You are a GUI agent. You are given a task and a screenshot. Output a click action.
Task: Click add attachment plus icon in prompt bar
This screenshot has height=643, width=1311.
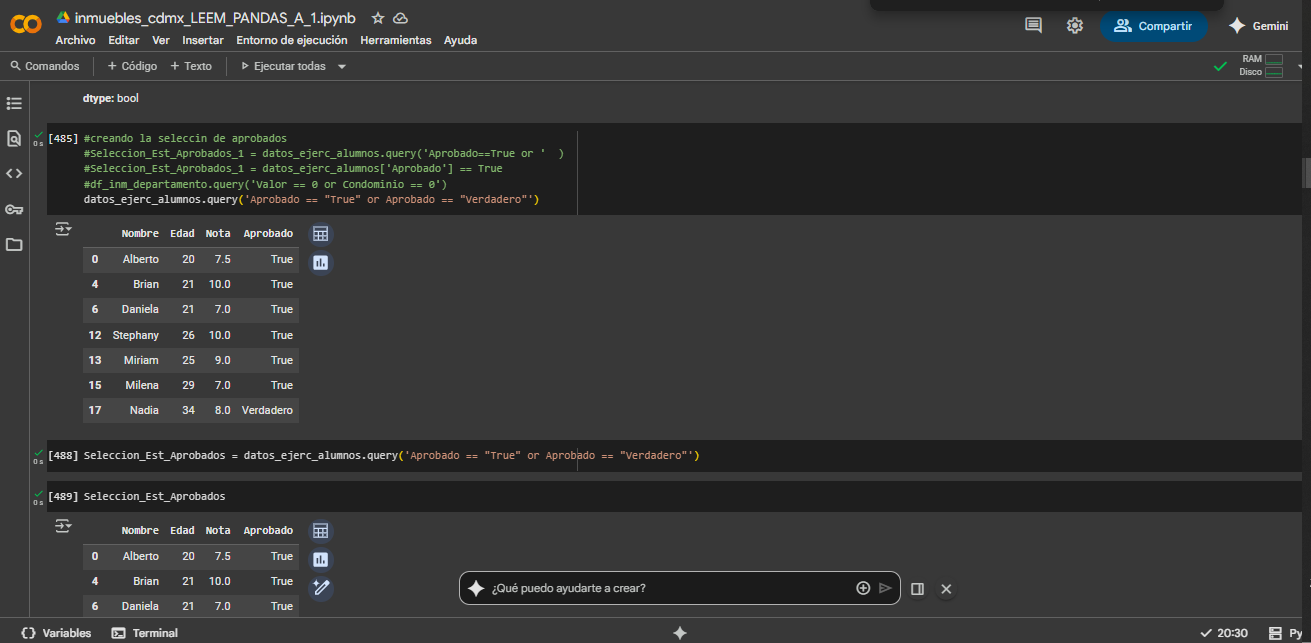coord(863,588)
